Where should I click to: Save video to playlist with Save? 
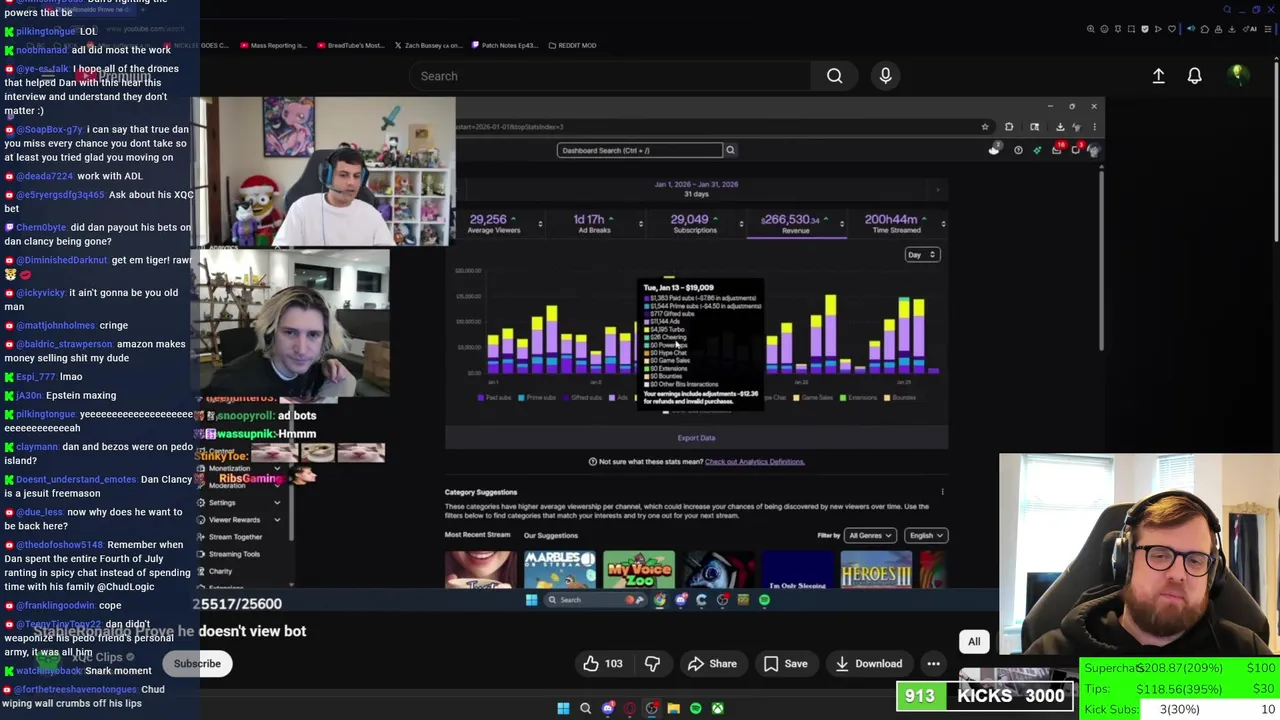785,663
